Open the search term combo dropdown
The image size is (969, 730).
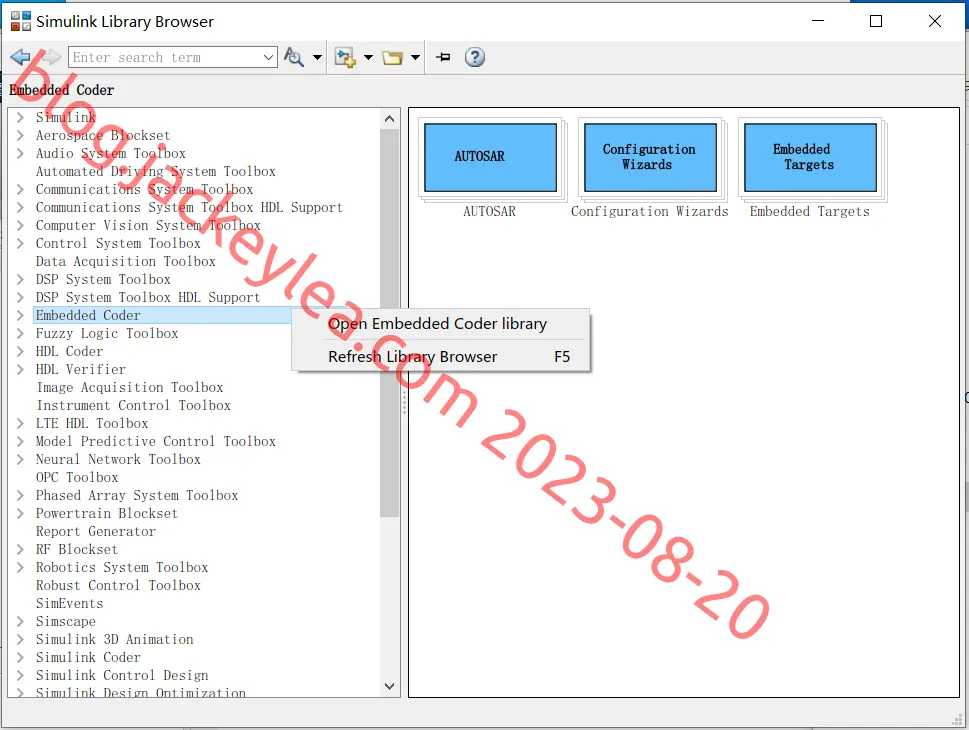click(x=268, y=57)
